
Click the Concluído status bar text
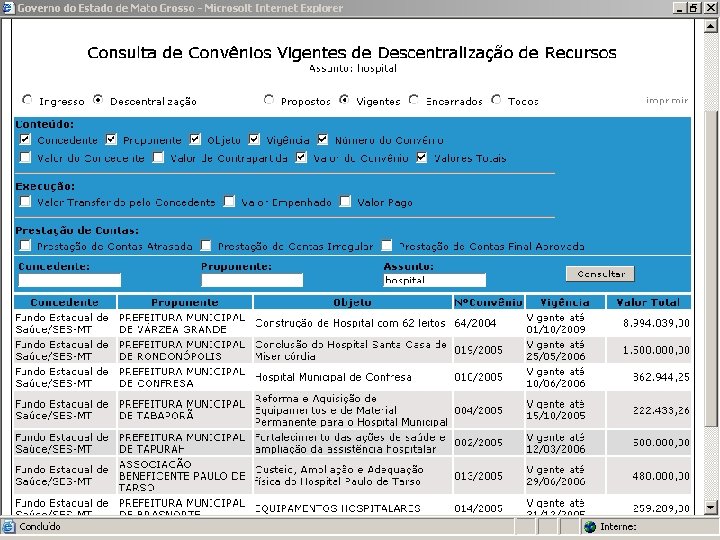(39, 526)
